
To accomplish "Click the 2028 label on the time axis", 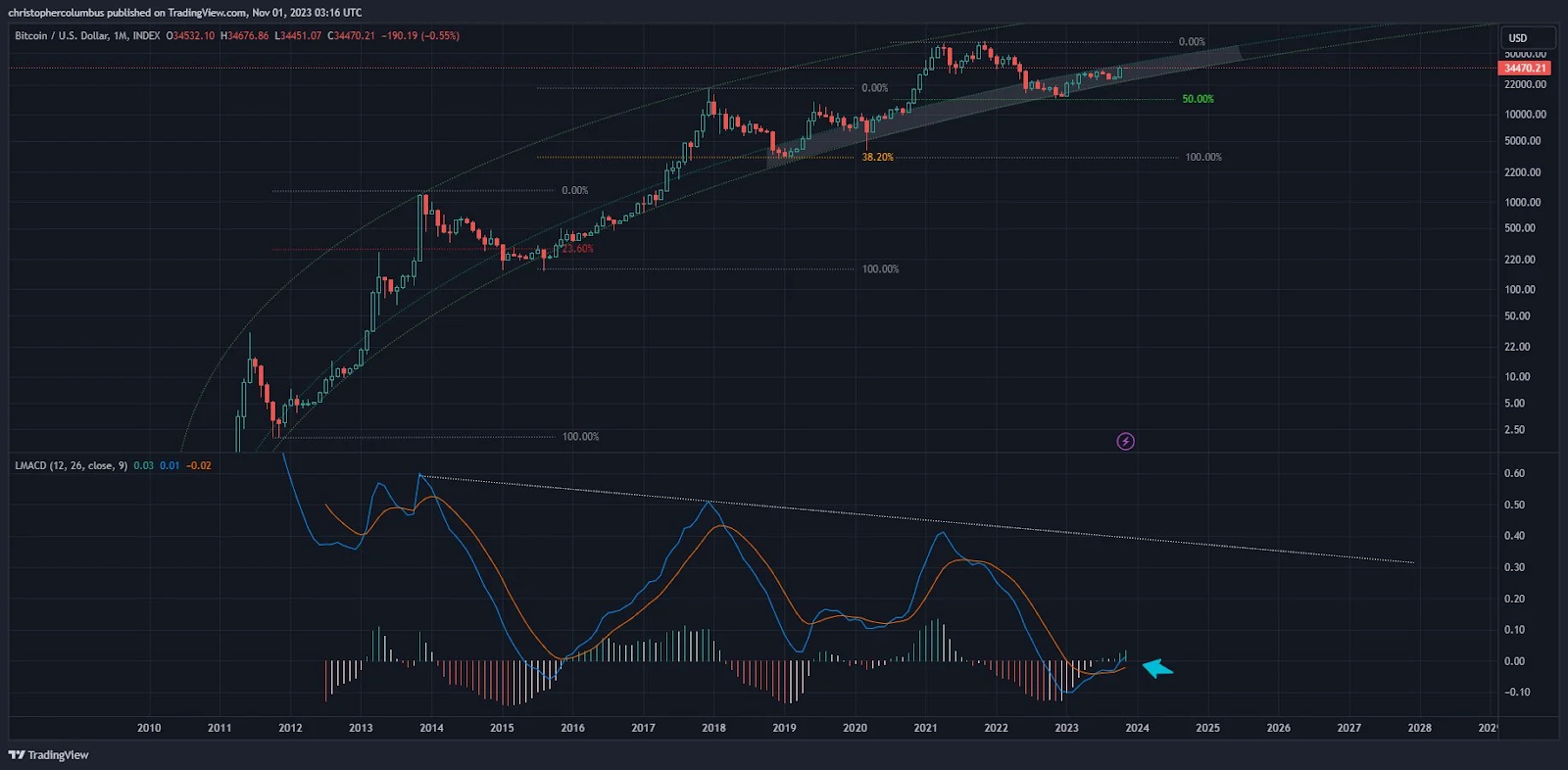I will tap(1419, 728).
